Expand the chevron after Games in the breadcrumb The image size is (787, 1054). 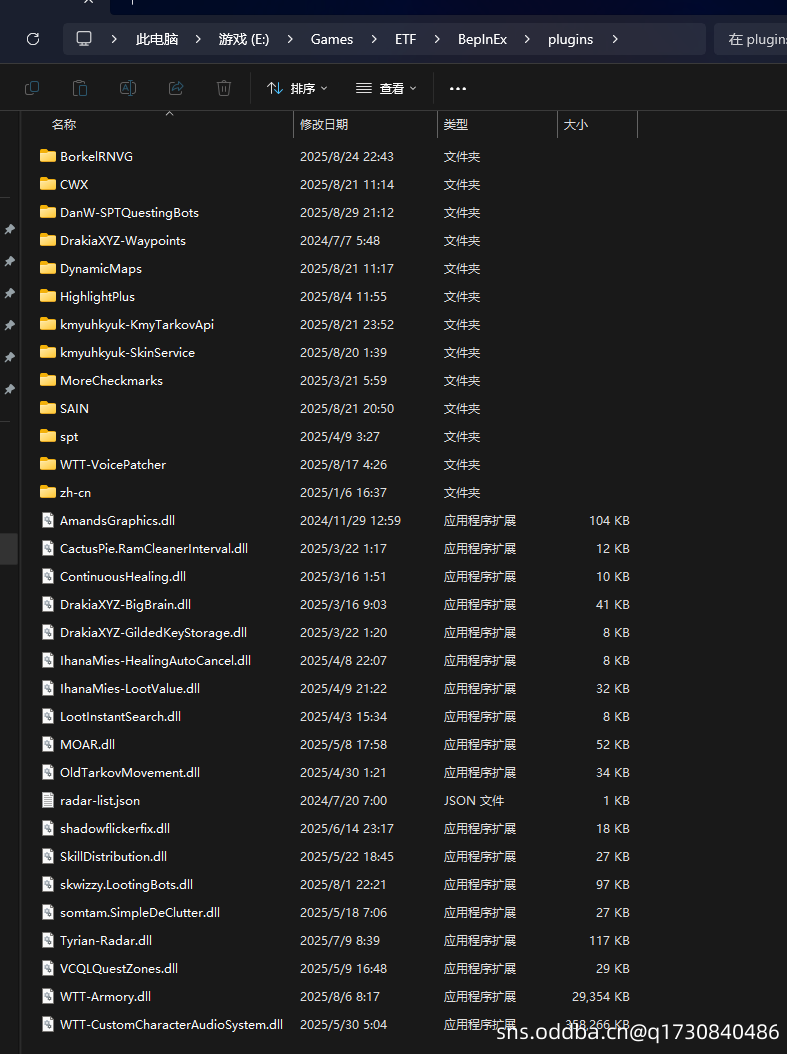(x=374, y=39)
